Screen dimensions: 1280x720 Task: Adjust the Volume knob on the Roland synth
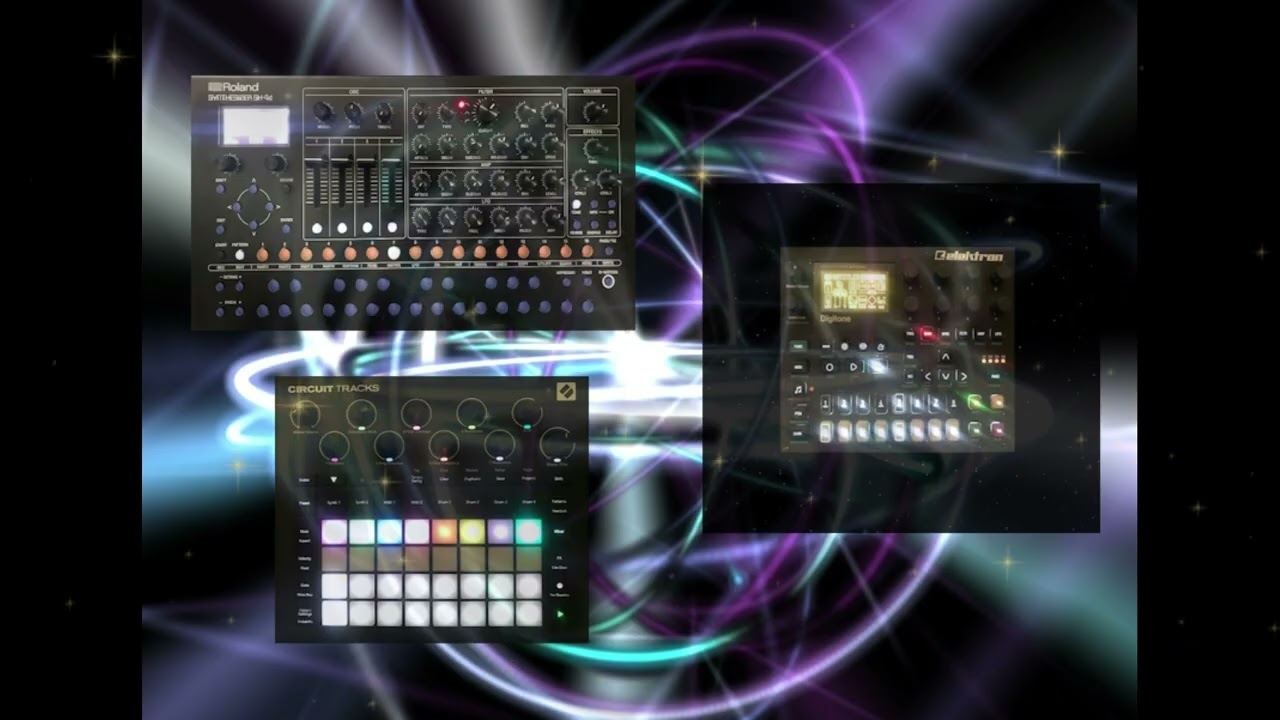pos(594,110)
